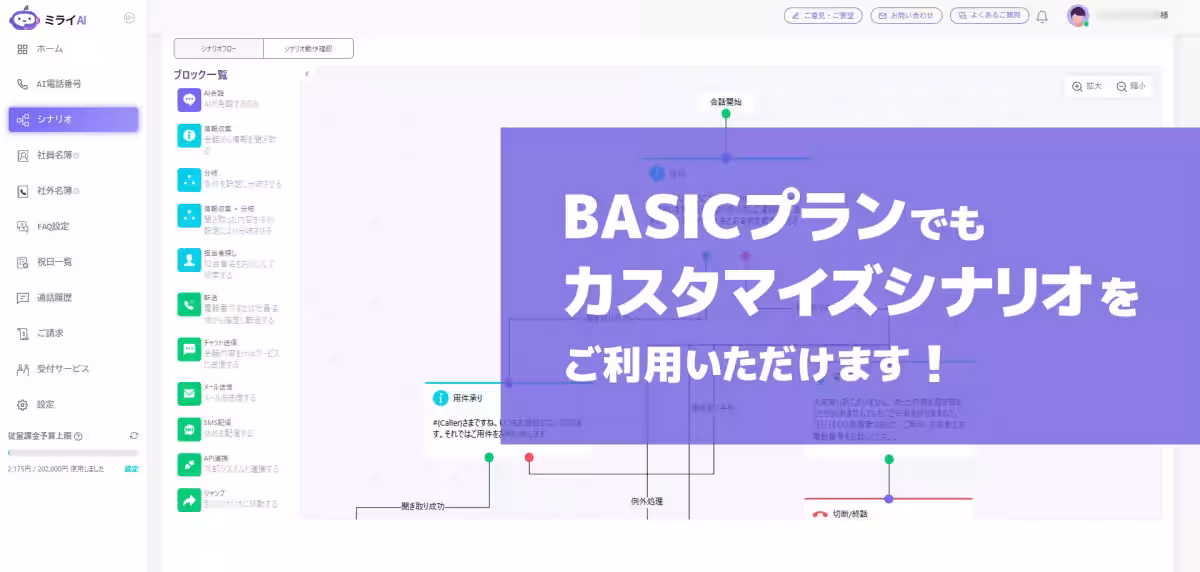This screenshot has width=1200, height=572.
Task: Click the 設定 gear icon
Action: [23, 405]
